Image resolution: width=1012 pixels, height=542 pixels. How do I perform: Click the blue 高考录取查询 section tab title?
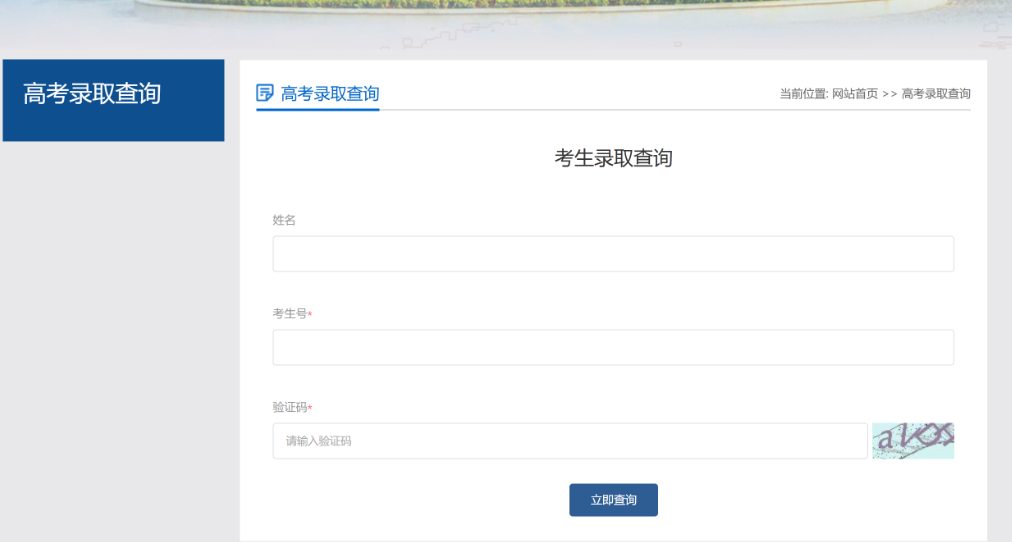coord(330,94)
